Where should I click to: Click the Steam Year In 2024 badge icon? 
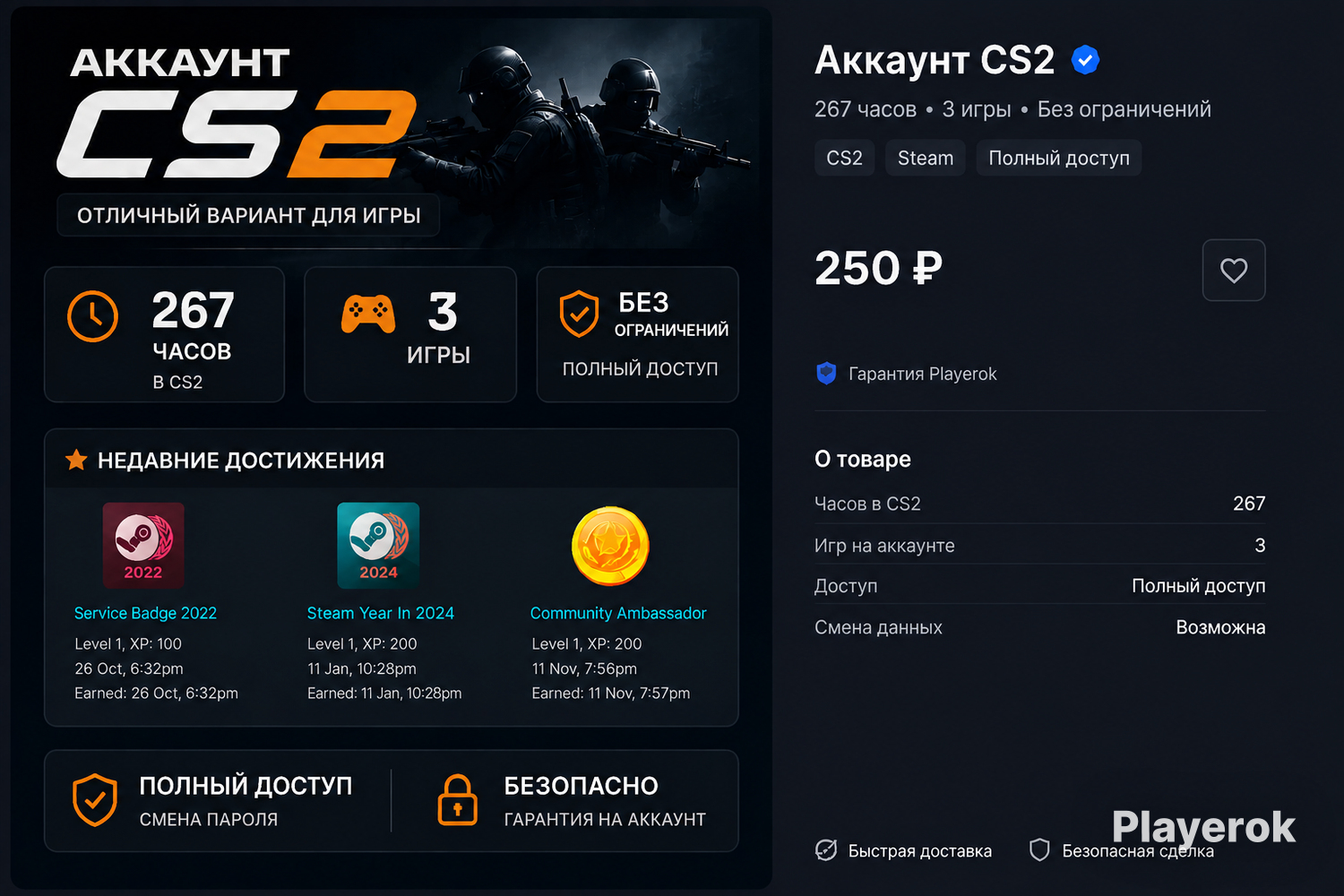(x=378, y=546)
